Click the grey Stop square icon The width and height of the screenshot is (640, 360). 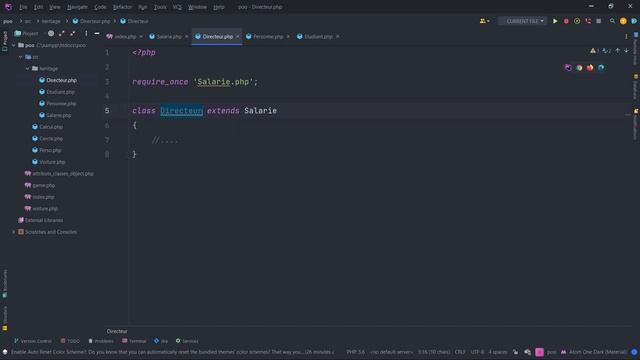pos(598,21)
